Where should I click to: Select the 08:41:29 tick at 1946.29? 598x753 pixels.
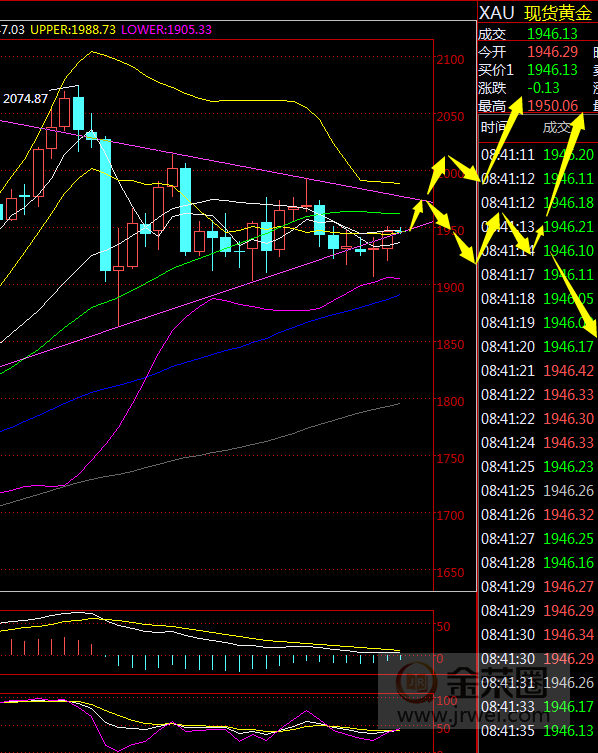click(x=538, y=611)
